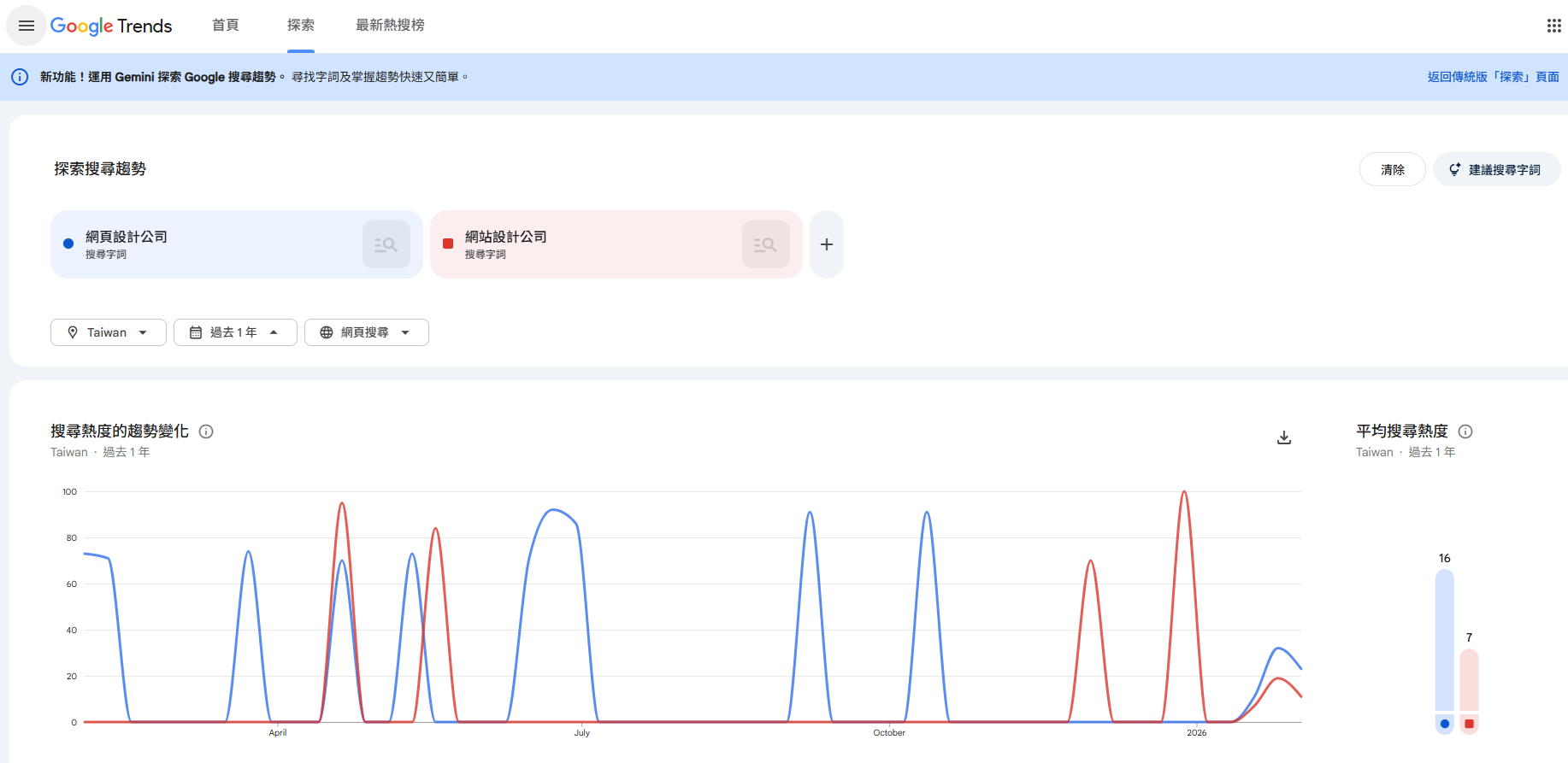Add another comparison search term
Viewport: 1568px width, 763px height.
coord(827,244)
